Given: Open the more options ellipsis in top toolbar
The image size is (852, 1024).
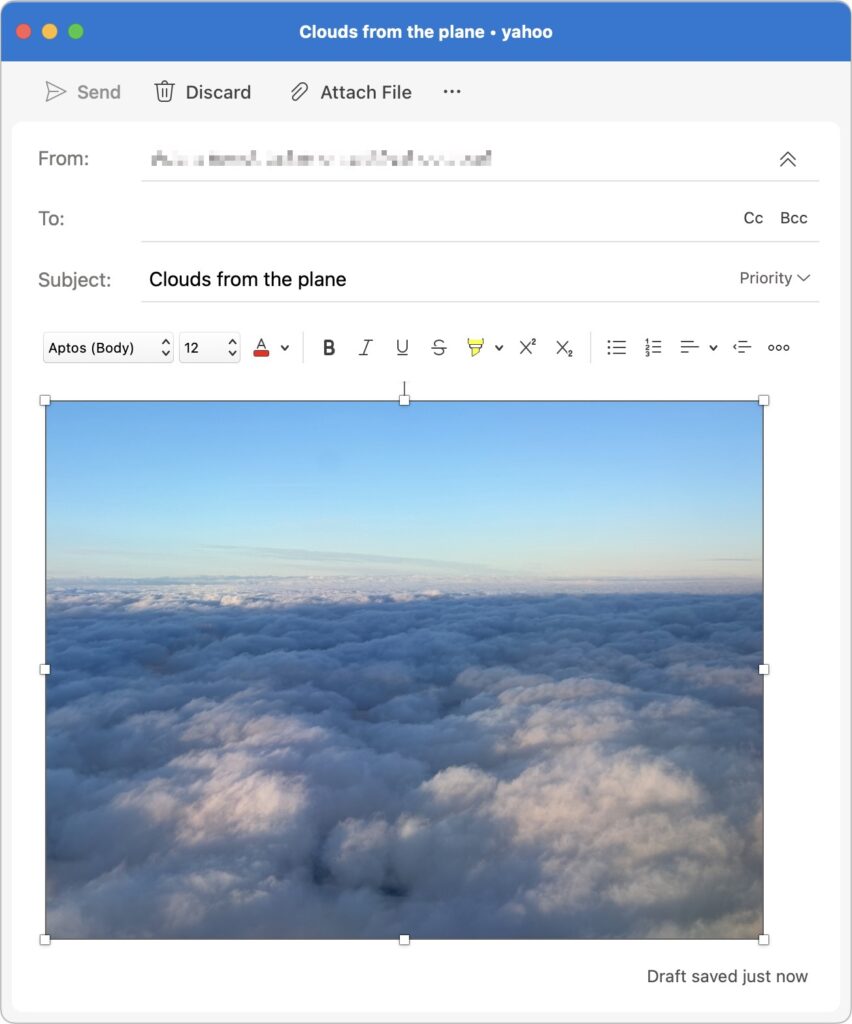Looking at the screenshot, I should coord(452,92).
